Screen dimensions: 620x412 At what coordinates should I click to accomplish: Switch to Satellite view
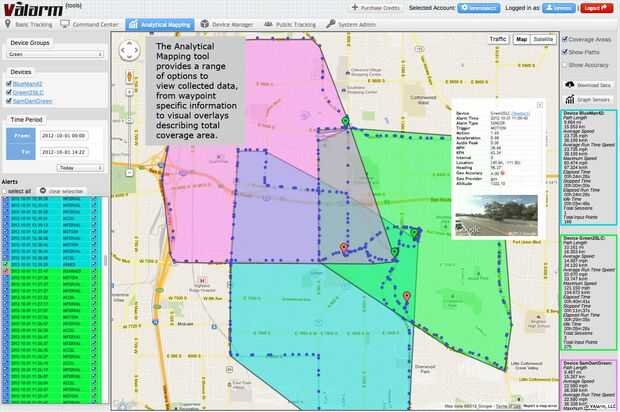pos(543,39)
